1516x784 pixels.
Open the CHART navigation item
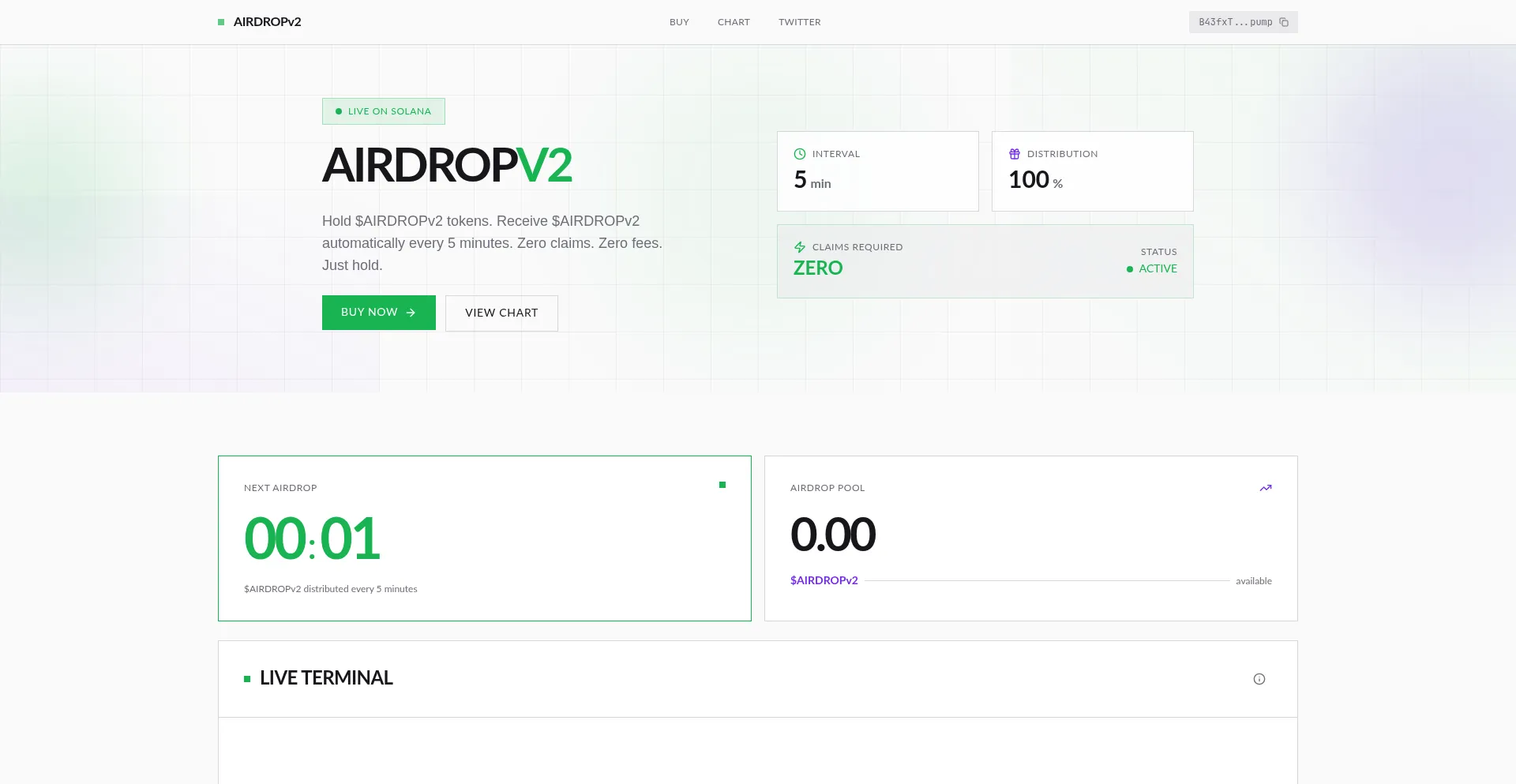[734, 22]
